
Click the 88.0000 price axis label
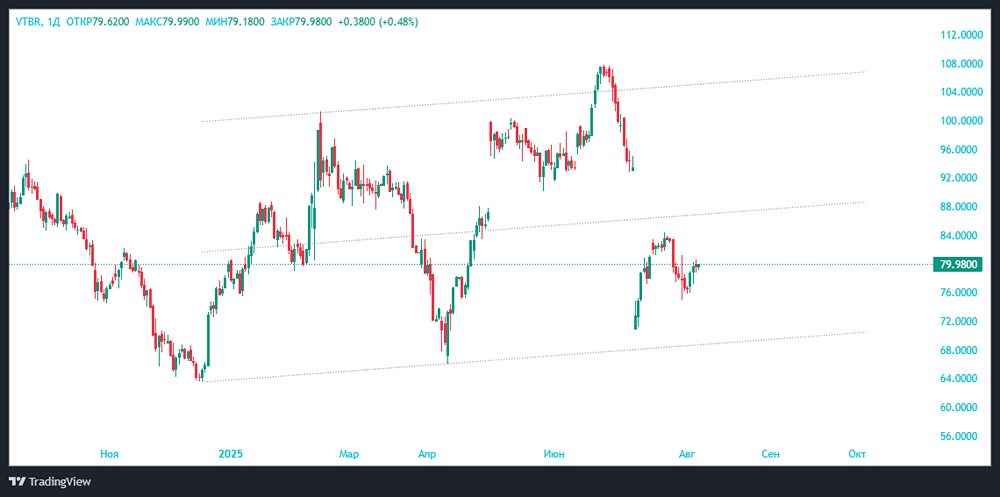958,207
